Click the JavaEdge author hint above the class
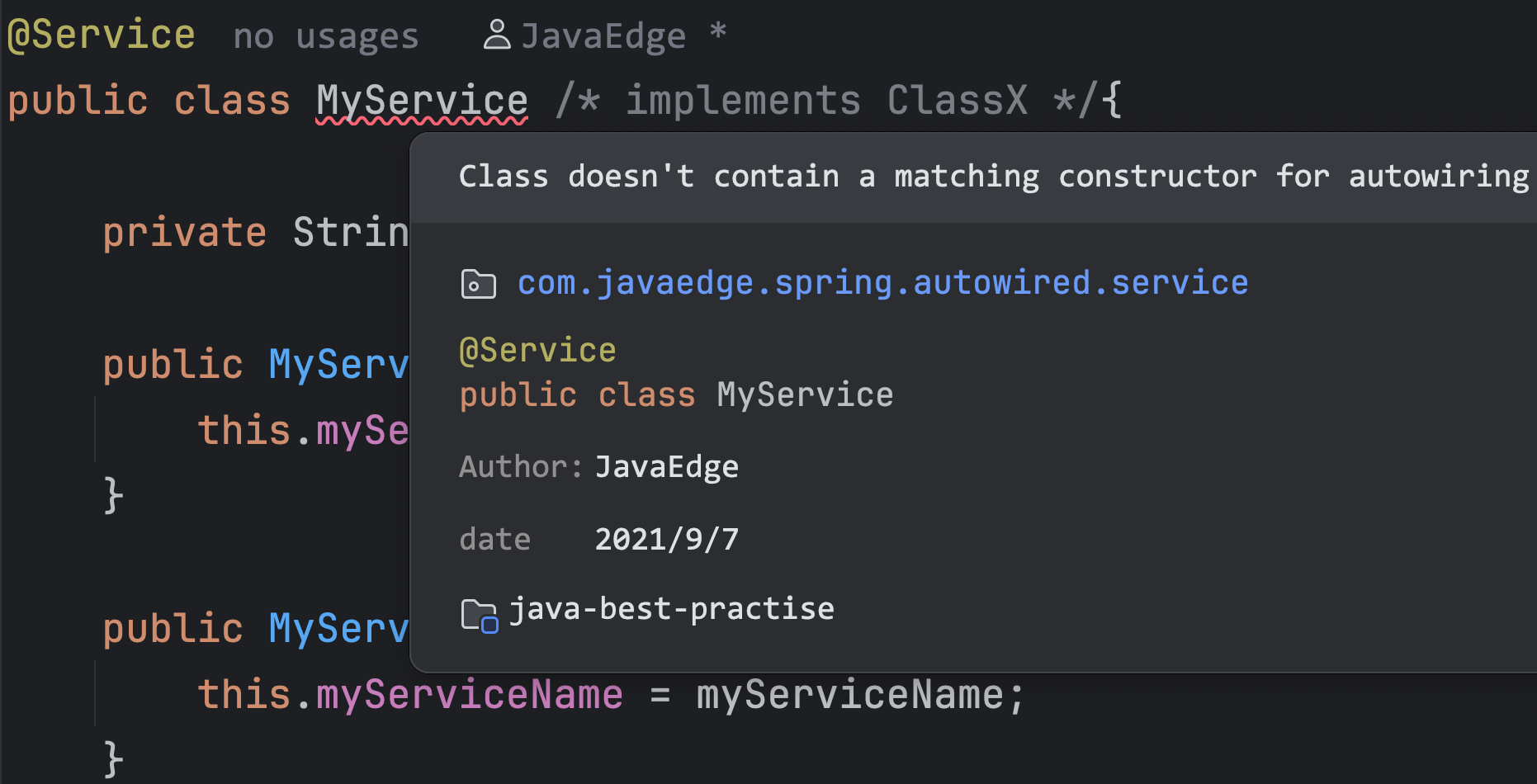Image resolution: width=1537 pixels, height=784 pixels. [x=603, y=36]
